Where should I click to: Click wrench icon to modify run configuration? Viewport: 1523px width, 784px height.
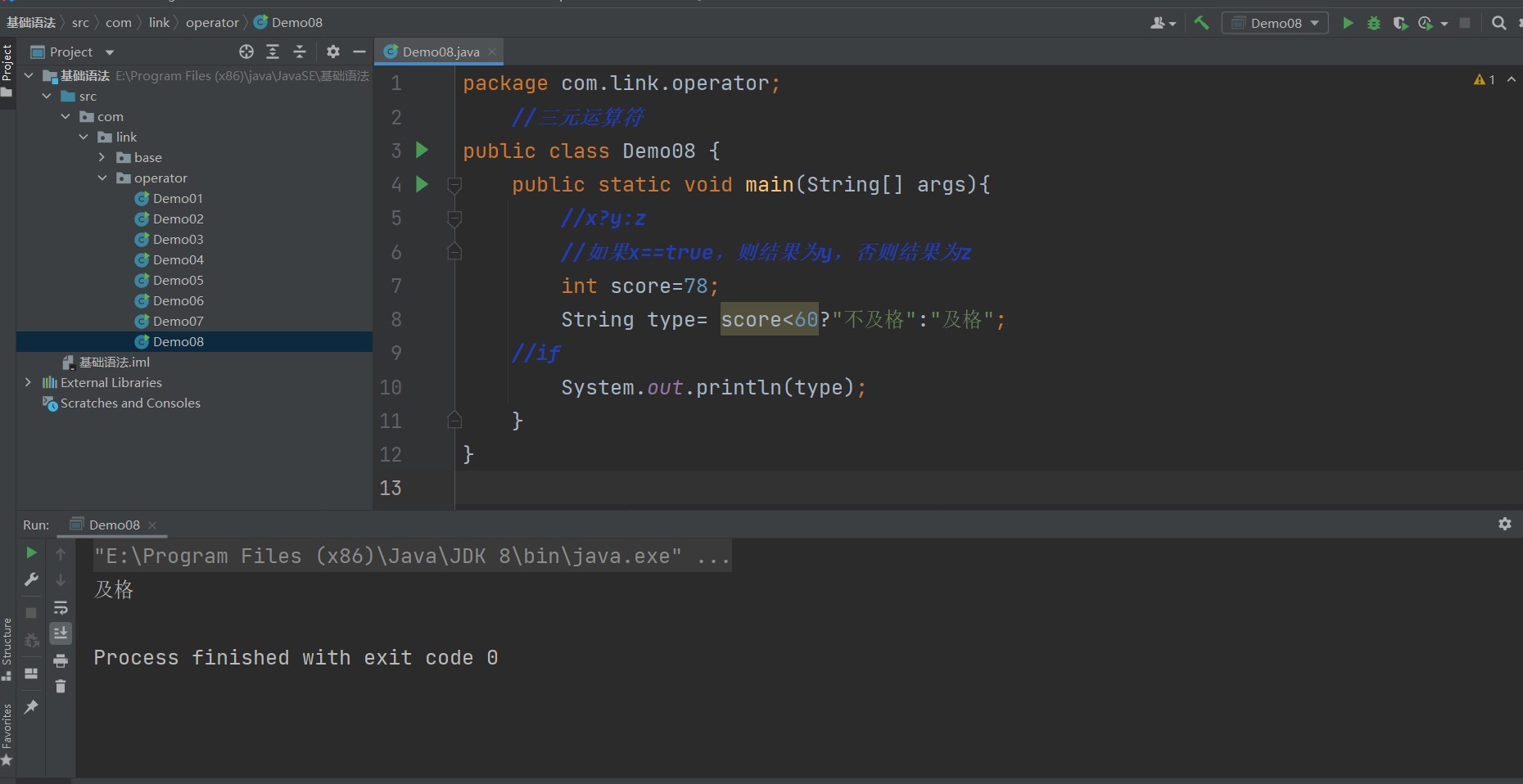tap(31, 579)
